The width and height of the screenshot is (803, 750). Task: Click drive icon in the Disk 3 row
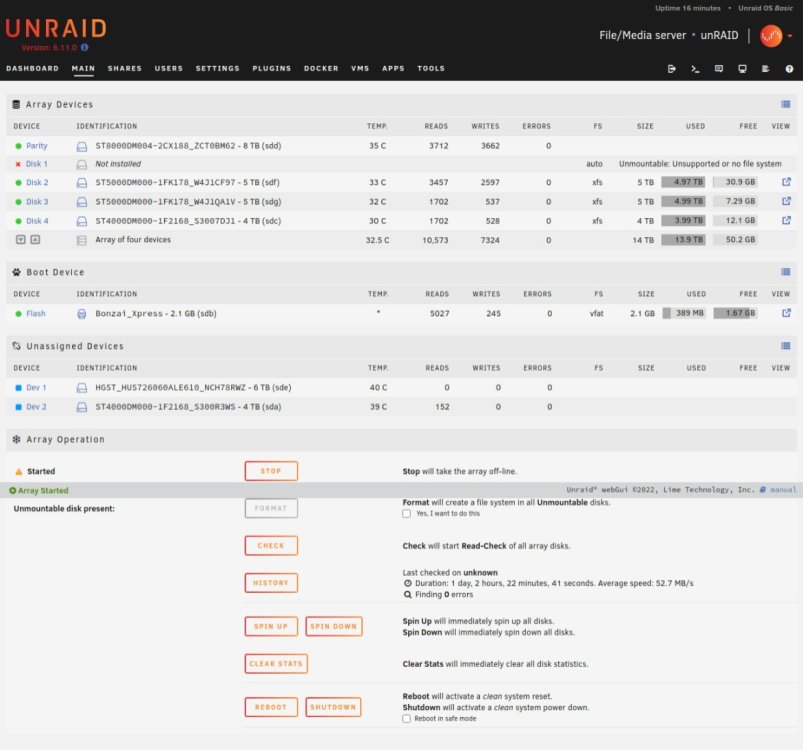coord(81,202)
